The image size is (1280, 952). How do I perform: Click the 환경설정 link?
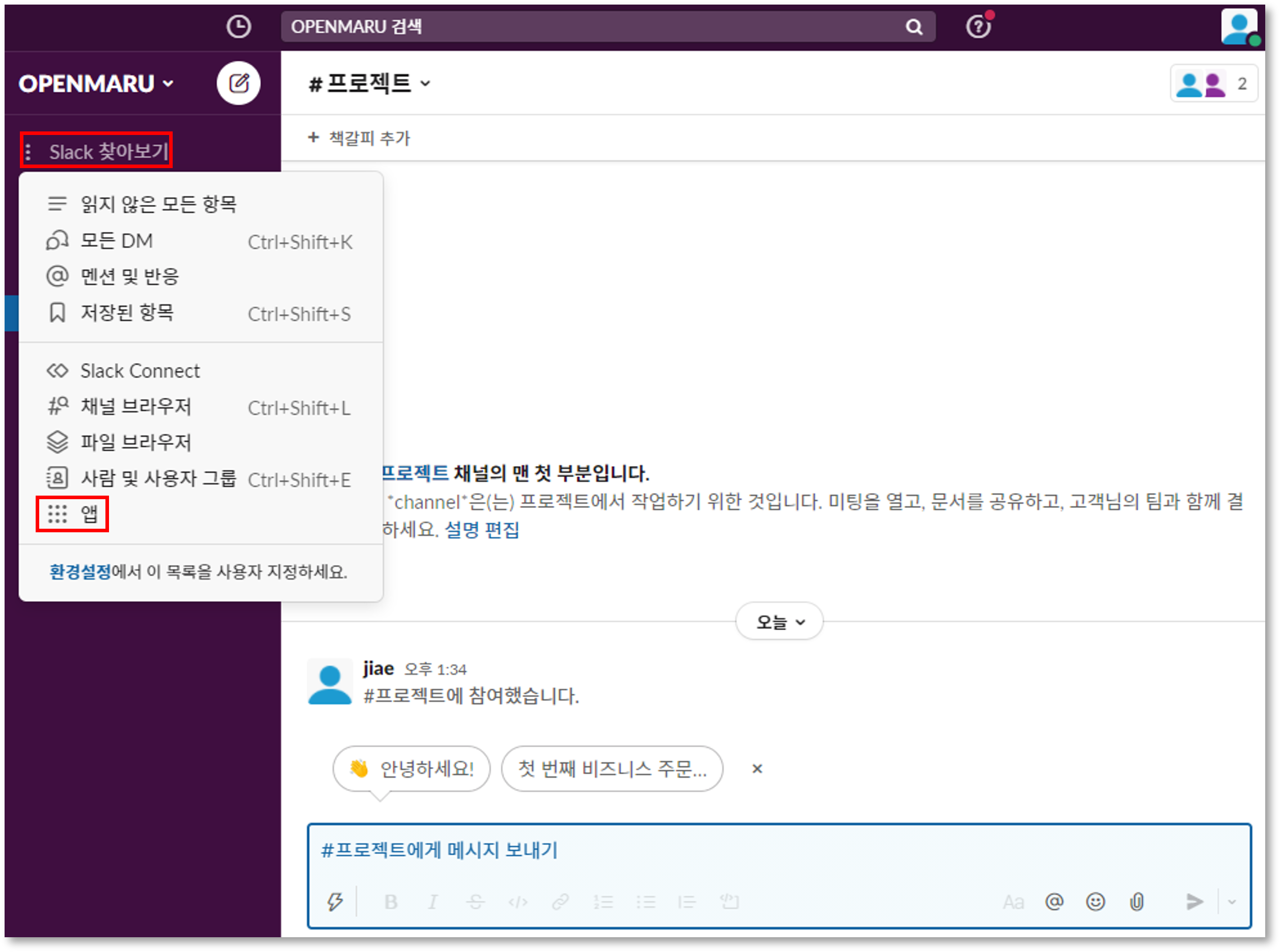pos(80,572)
